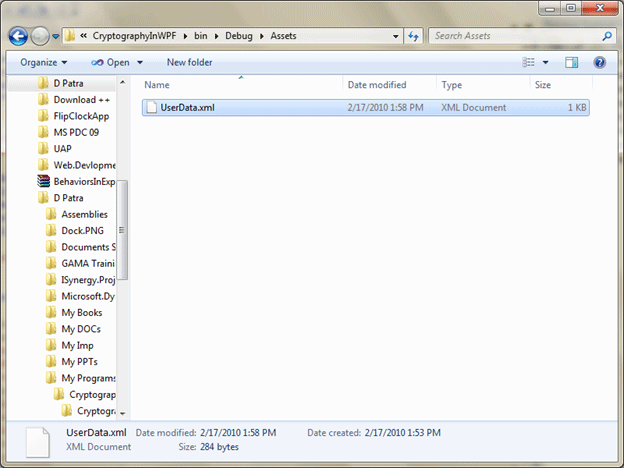Maximize the Explorer window
Viewport: 624px width, 468px height.
(571, 8)
